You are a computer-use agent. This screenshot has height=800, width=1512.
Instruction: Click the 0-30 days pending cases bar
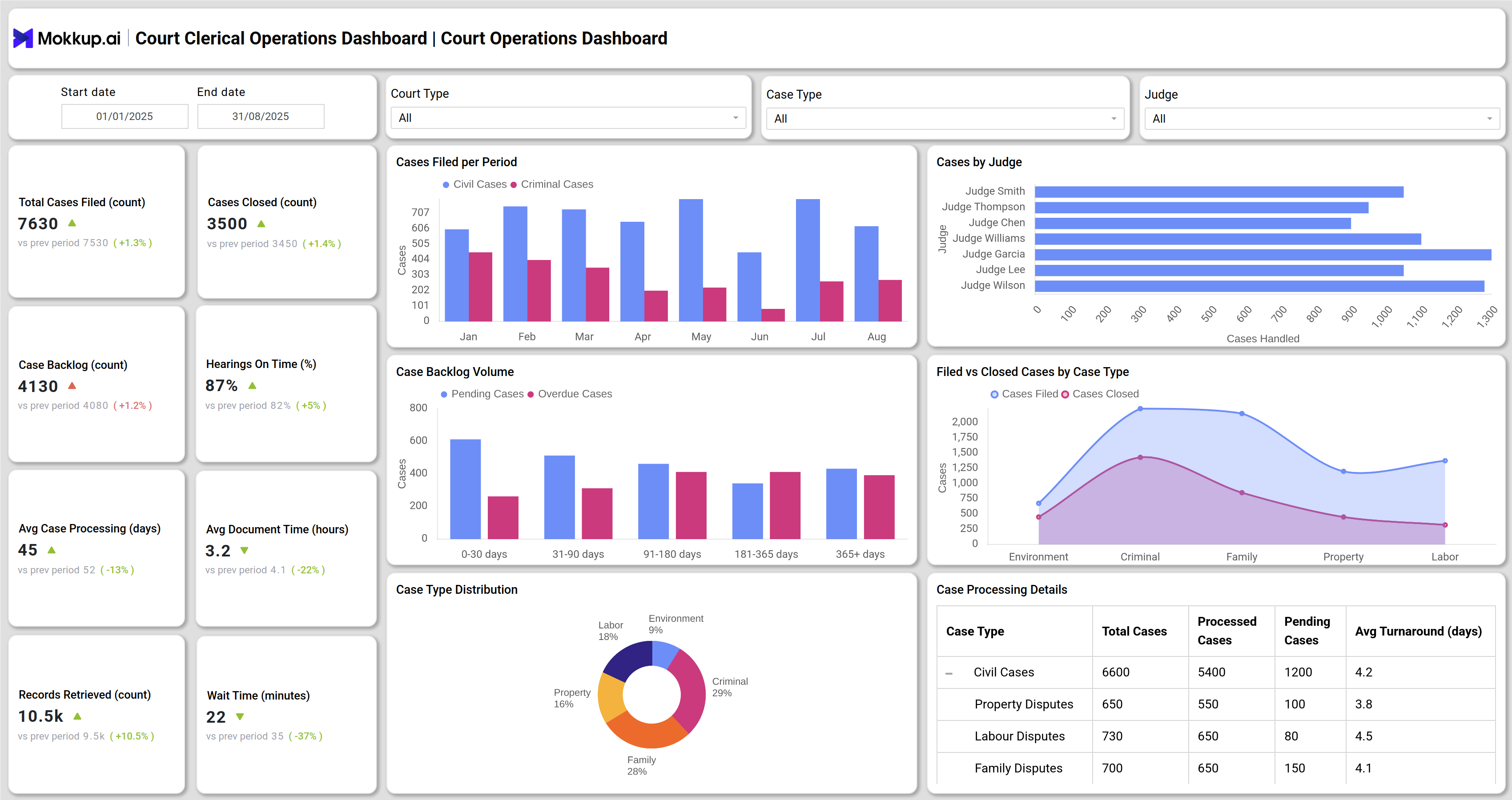(466, 488)
